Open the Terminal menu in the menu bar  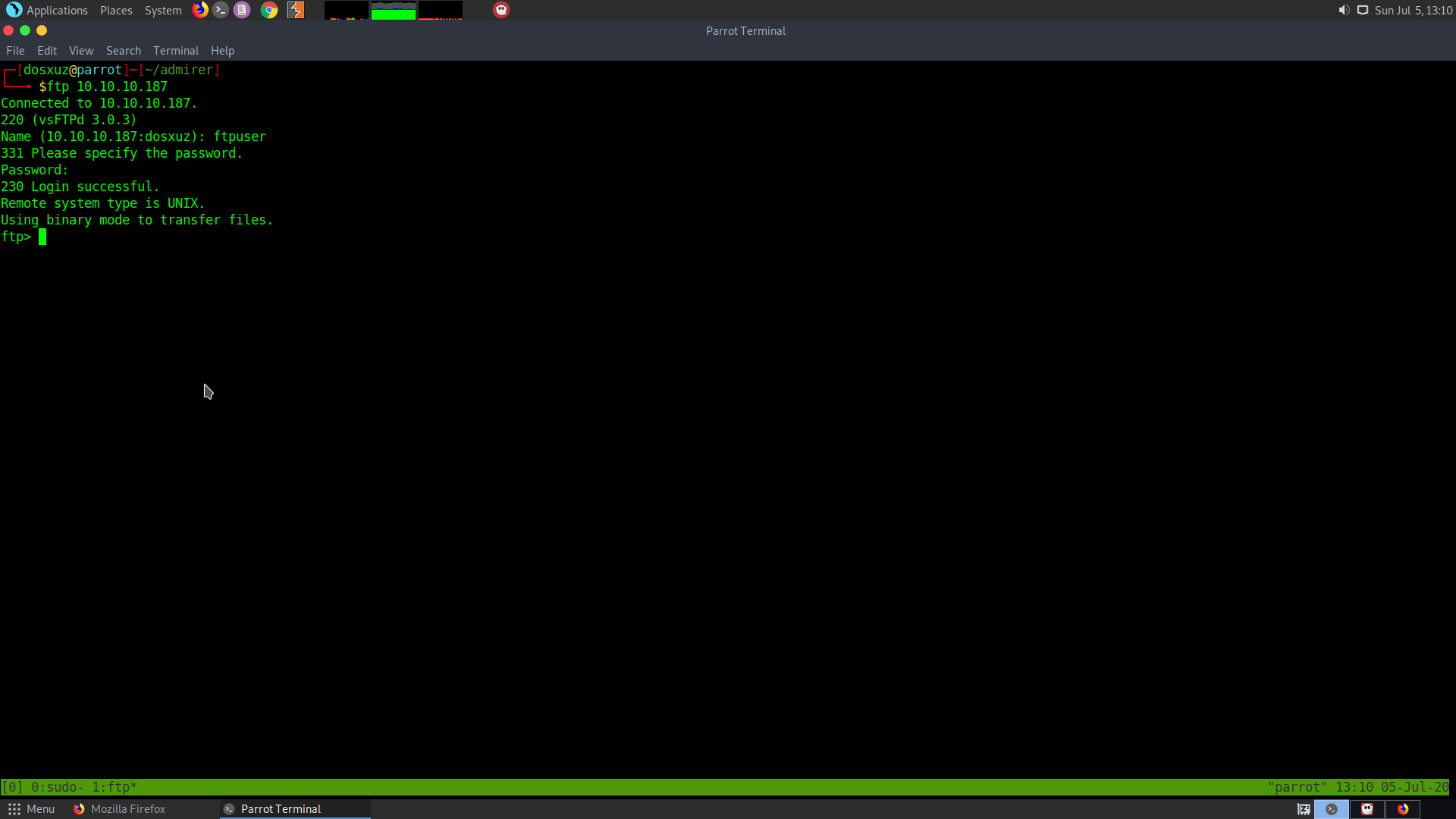click(175, 51)
